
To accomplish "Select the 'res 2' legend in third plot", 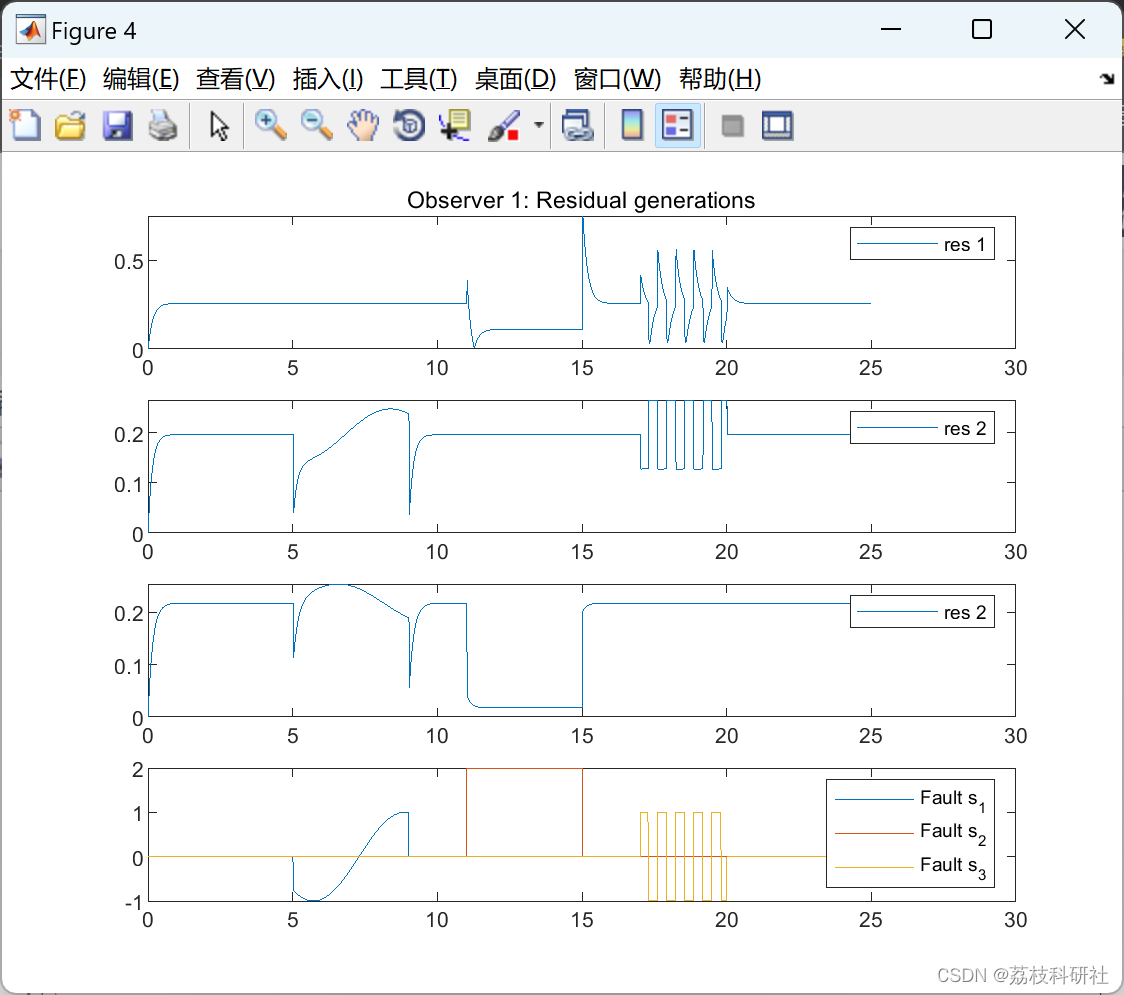I will coord(922,612).
